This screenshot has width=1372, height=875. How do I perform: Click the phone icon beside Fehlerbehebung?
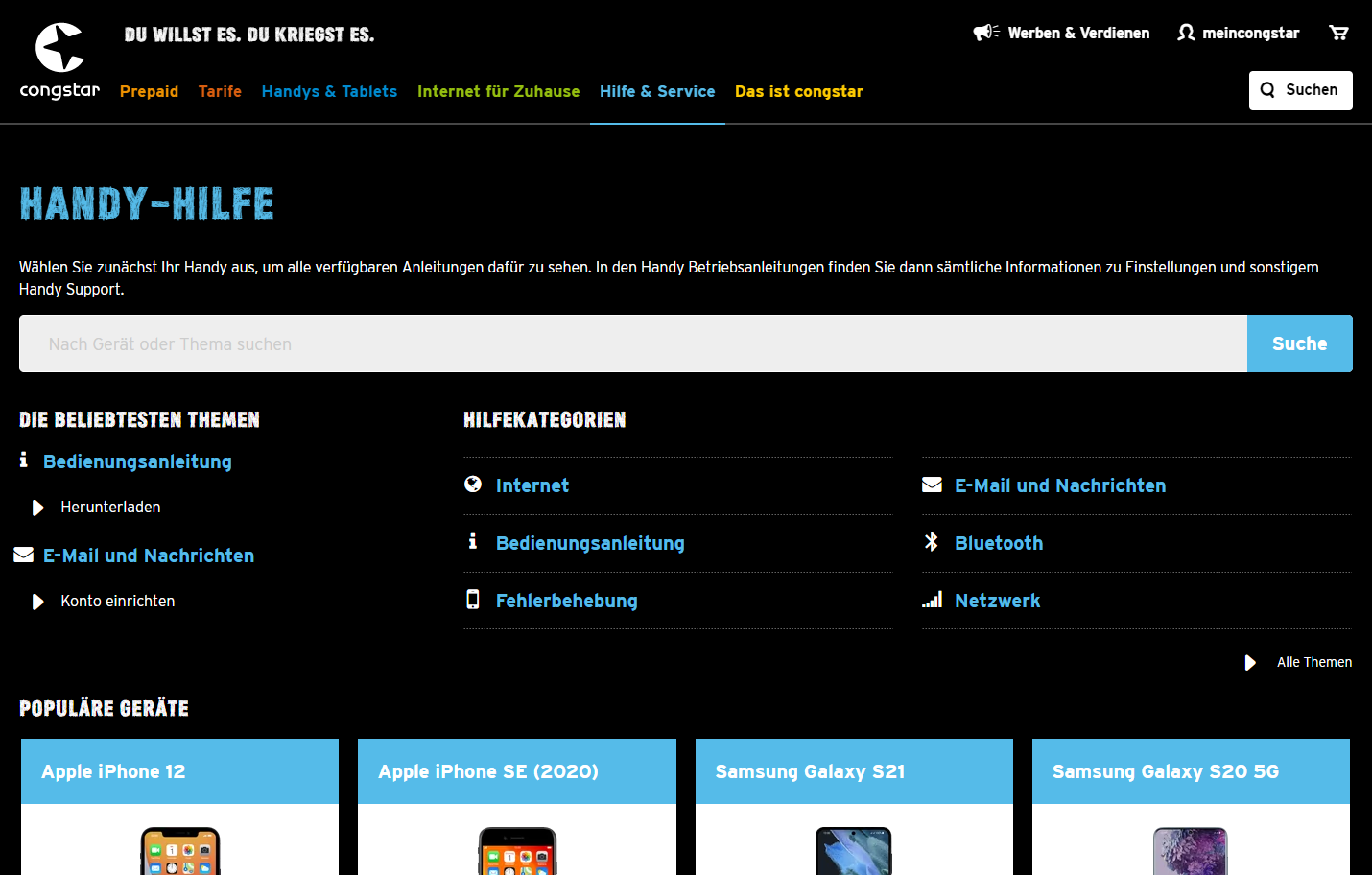point(473,600)
